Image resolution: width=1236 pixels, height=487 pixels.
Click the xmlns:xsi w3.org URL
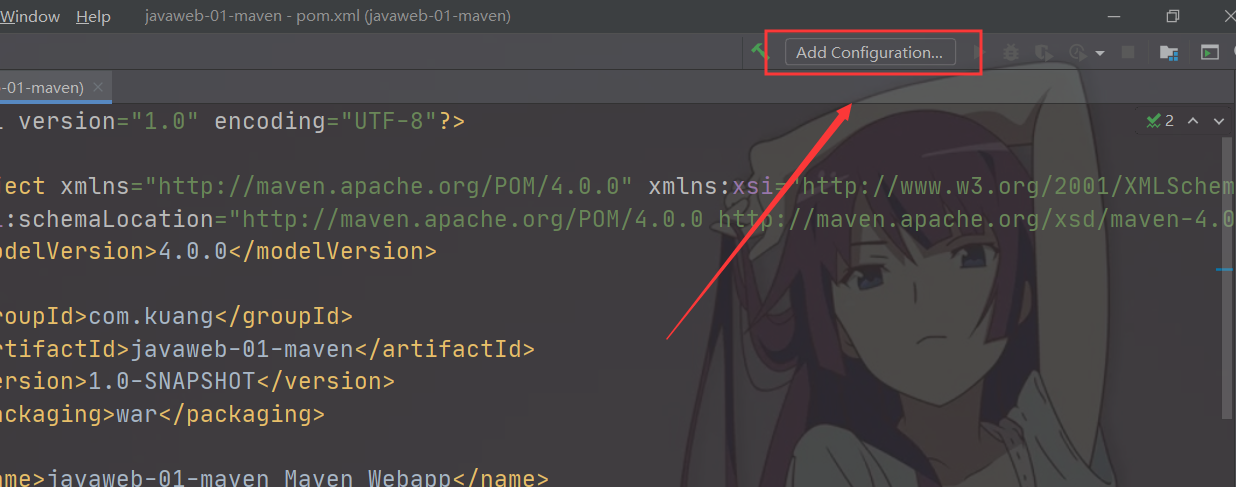(1013, 186)
